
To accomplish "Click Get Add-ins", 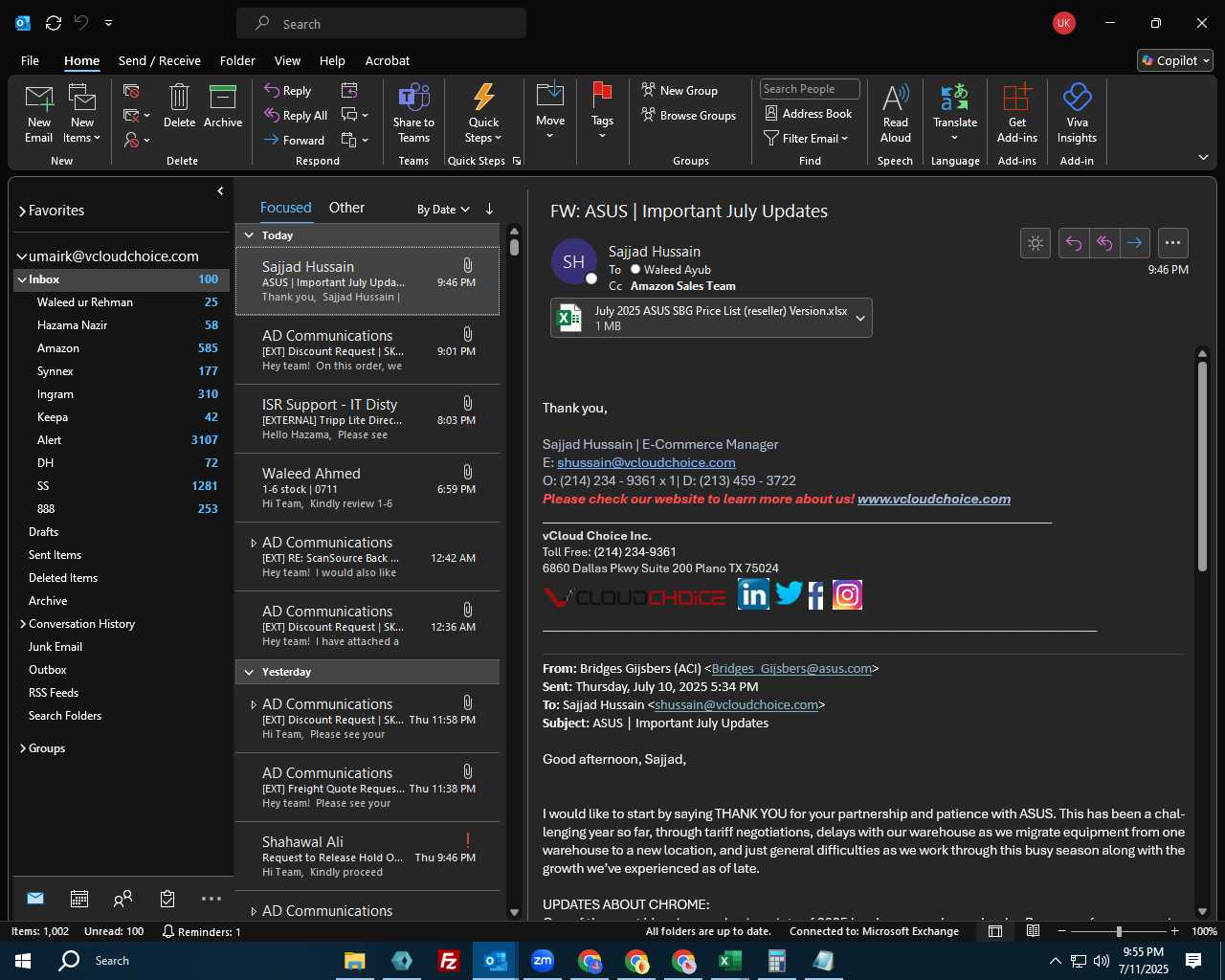I will click(1016, 113).
